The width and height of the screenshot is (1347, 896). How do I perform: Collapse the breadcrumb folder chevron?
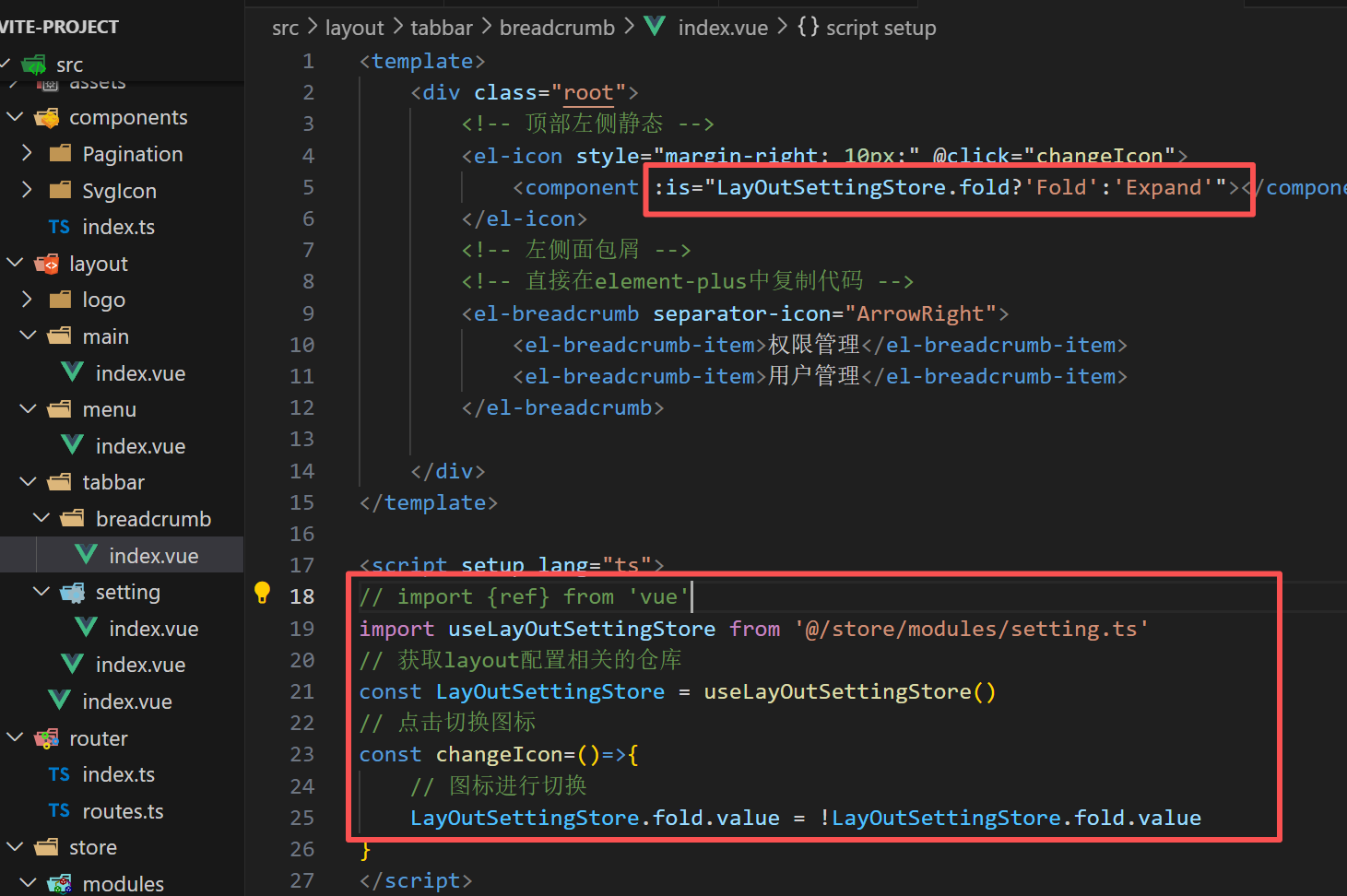[41, 518]
